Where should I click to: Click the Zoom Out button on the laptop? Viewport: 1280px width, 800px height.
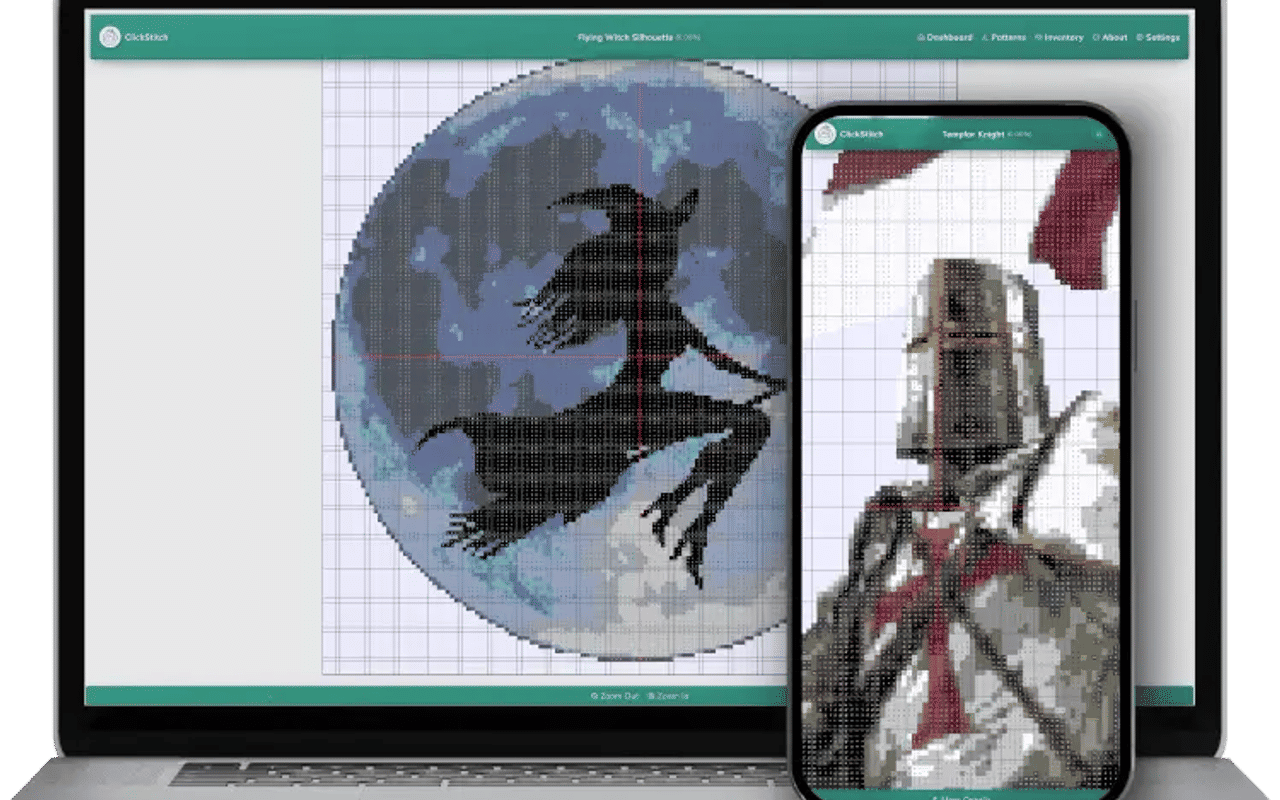614,695
